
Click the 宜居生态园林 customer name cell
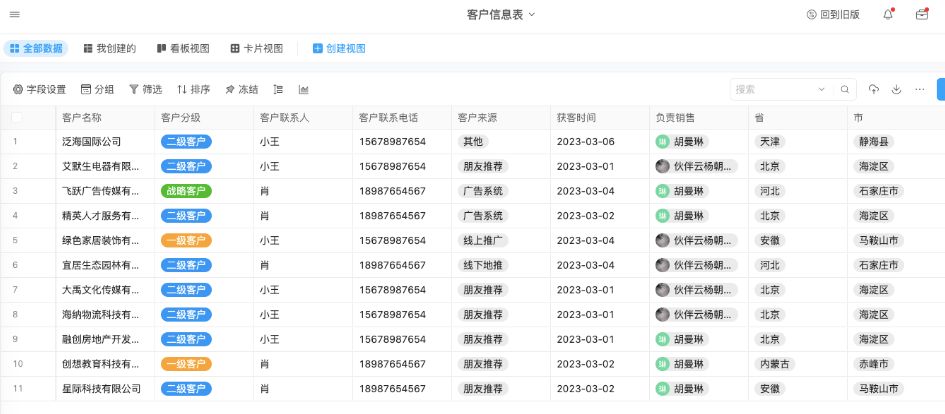[x=105, y=265]
